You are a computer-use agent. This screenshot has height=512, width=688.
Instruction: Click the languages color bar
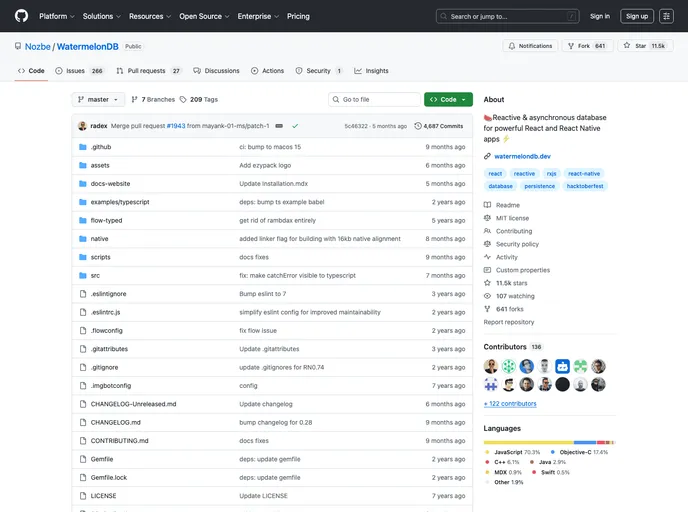click(x=549, y=442)
